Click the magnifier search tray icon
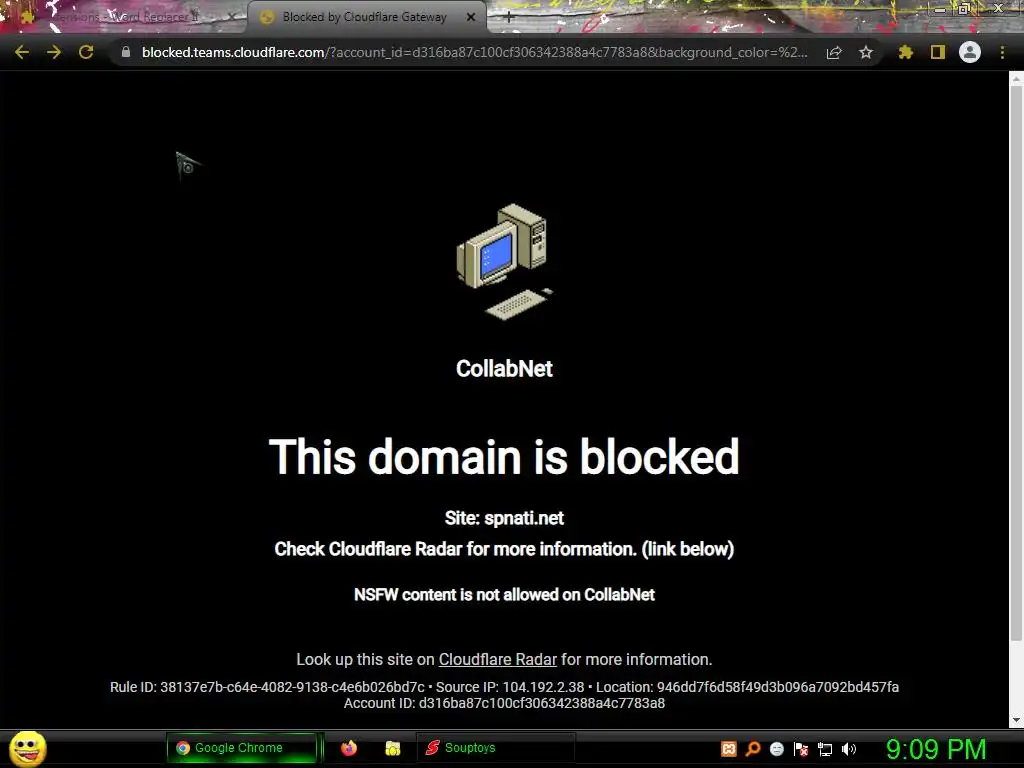This screenshot has height=768, width=1024. pyautogui.click(x=753, y=749)
